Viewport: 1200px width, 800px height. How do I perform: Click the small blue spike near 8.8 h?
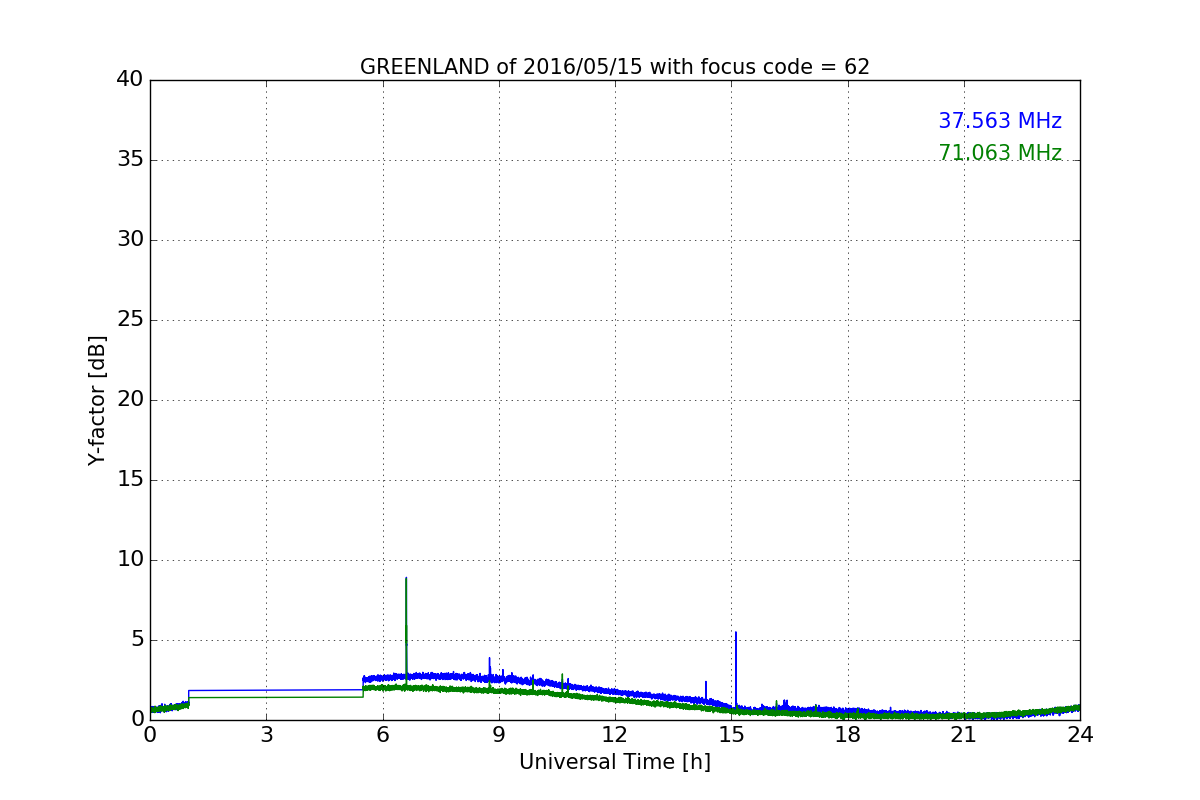(489, 659)
